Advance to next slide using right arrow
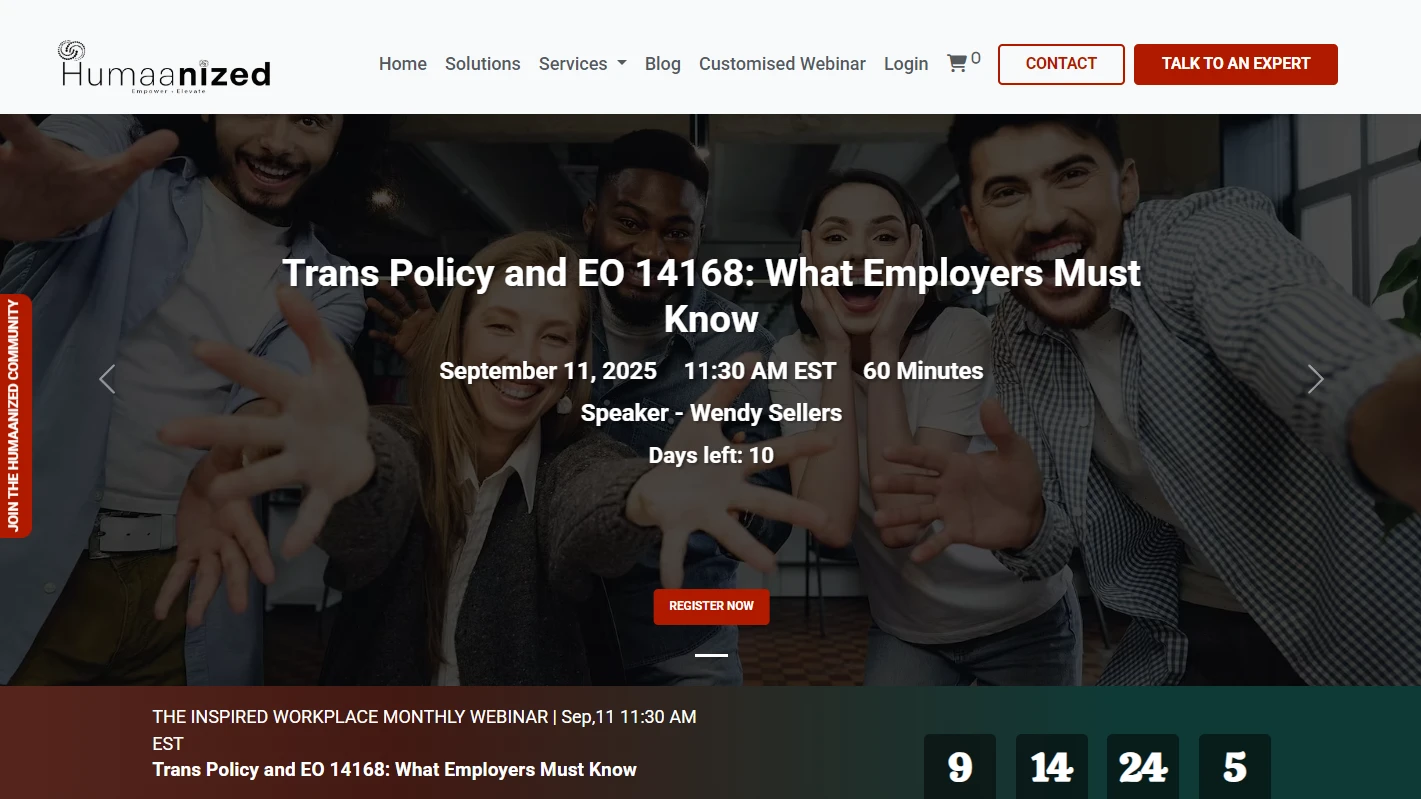Image resolution: width=1421 pixels, height=799 pixels. point(1315,379)
